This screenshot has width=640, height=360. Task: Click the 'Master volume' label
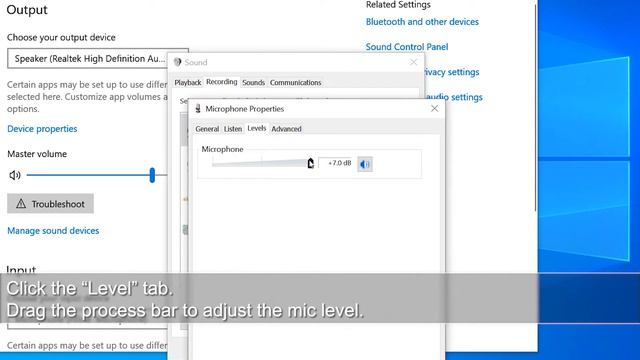pos(37,154)
